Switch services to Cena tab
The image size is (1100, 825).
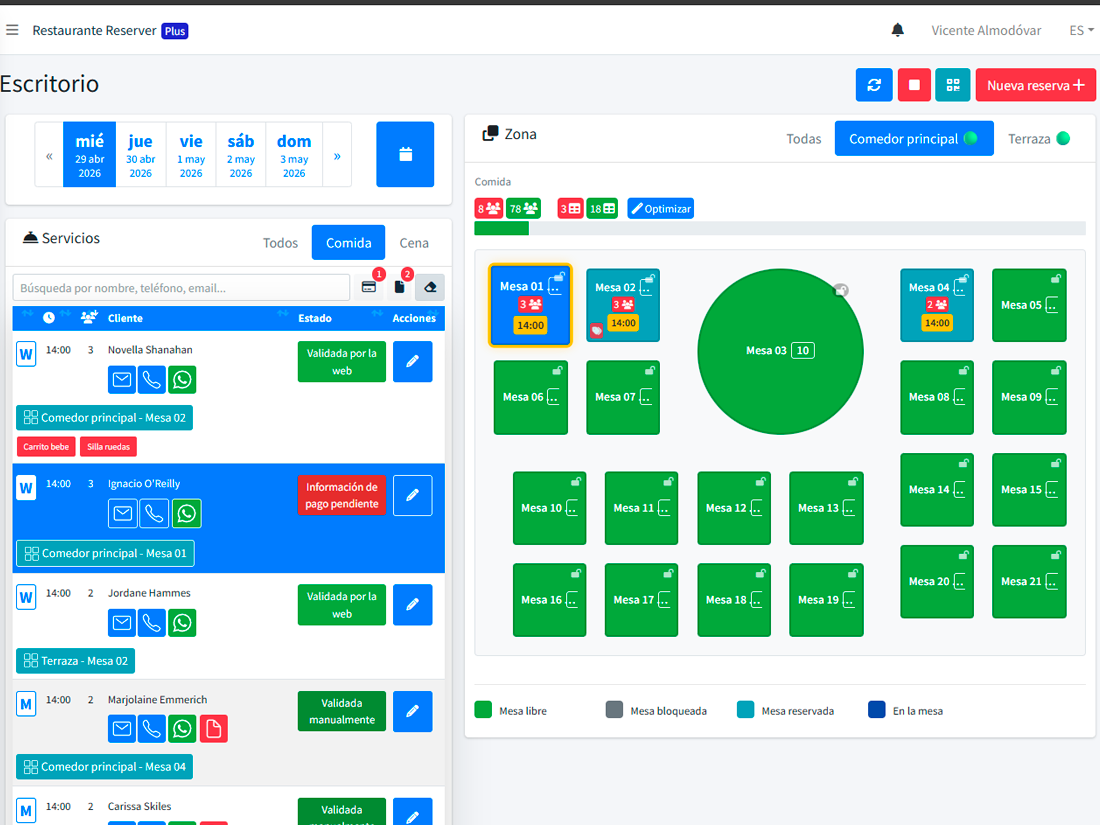(414, 243)
